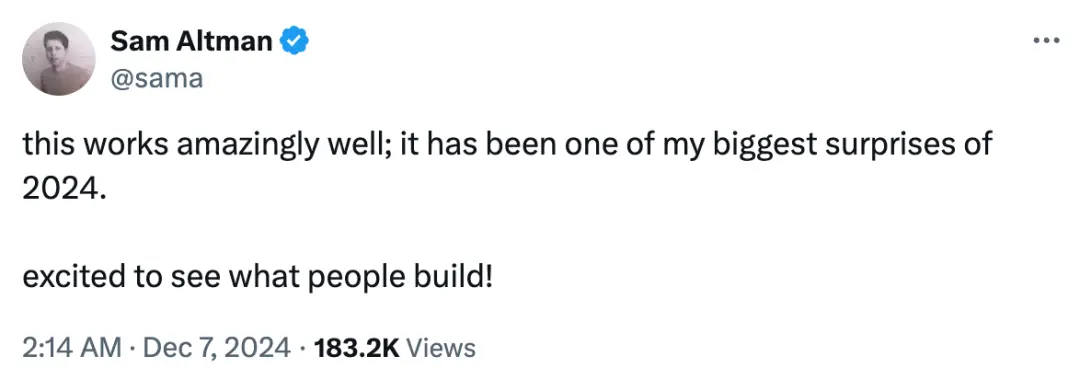Click the 2:14 AM timestamp
The height and width of the screenshot is (368, 1080).
coord(72,347)
